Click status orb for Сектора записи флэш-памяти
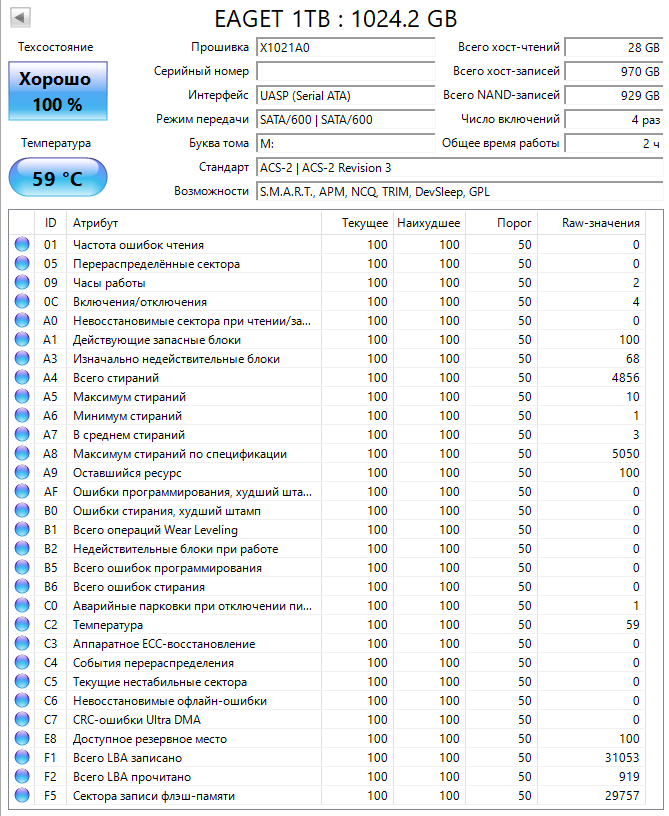Viewport: 669px width, 816px height. pyautogui.click(x=22, y=796)
